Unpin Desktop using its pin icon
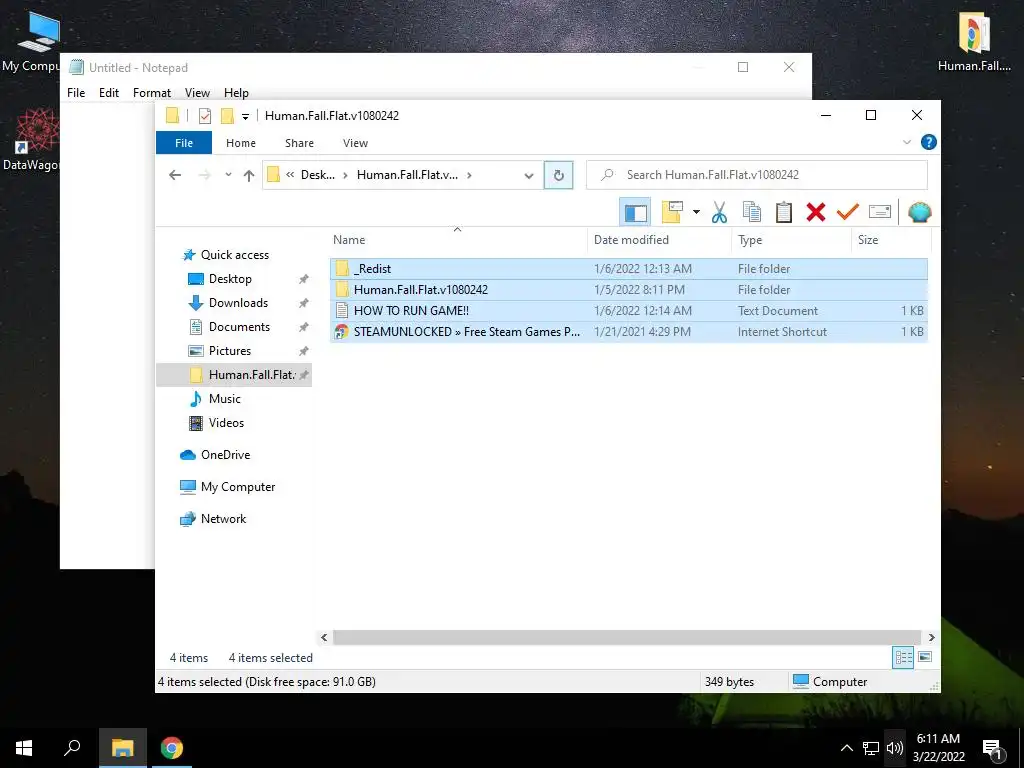The image size is (1024, 768). point(304,279)
